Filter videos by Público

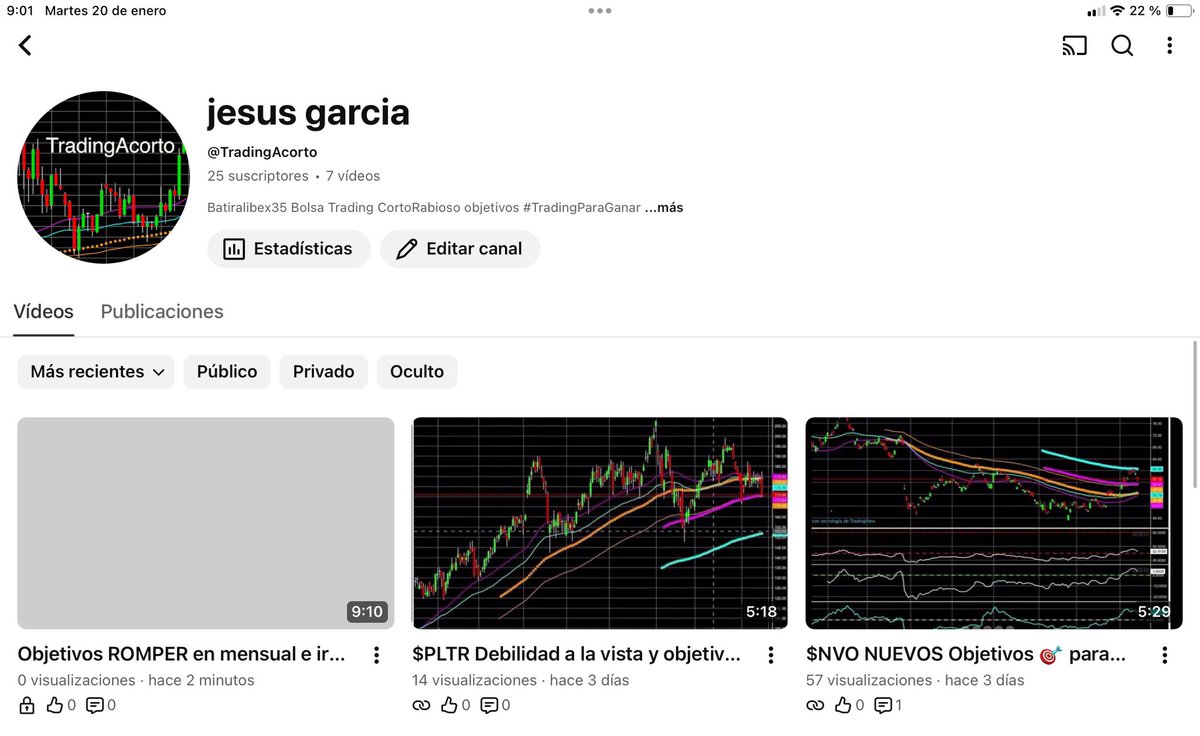[227, 372]
